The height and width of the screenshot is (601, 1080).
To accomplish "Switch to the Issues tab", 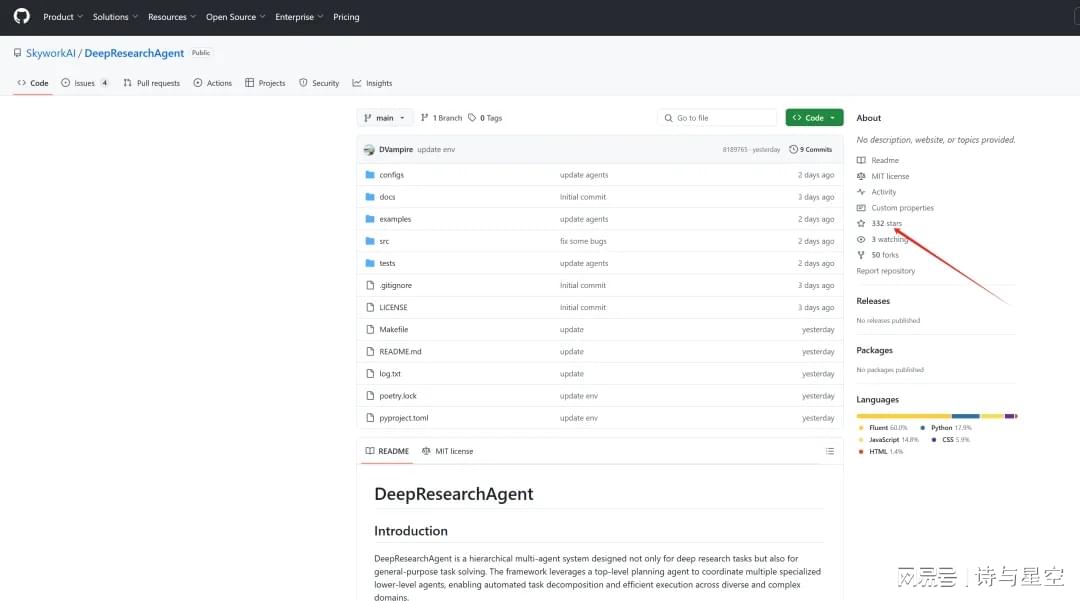I will tap(84, 83).
